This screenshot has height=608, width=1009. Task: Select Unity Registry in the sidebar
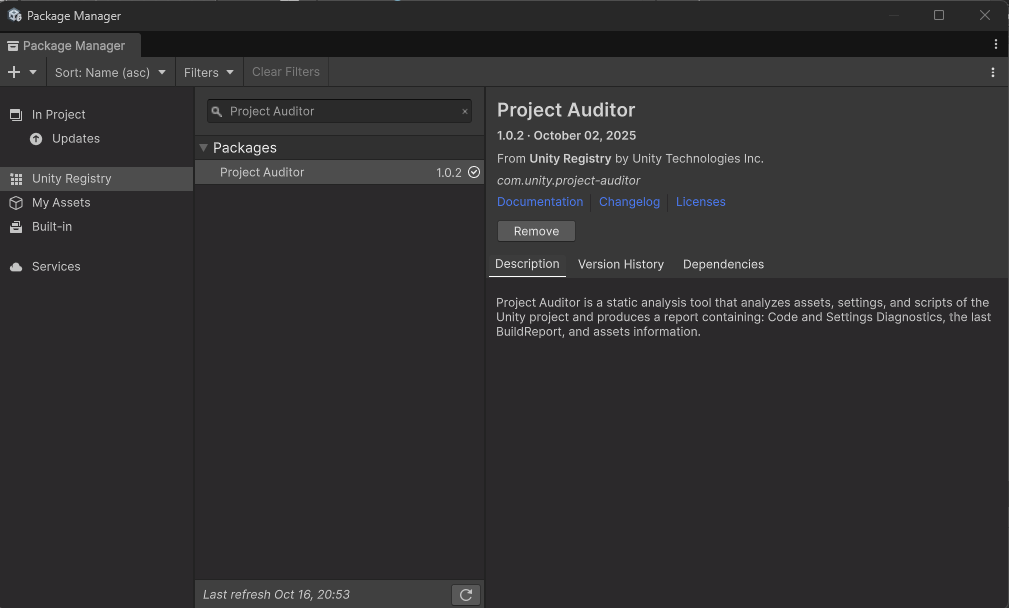(x=97, y=178)
